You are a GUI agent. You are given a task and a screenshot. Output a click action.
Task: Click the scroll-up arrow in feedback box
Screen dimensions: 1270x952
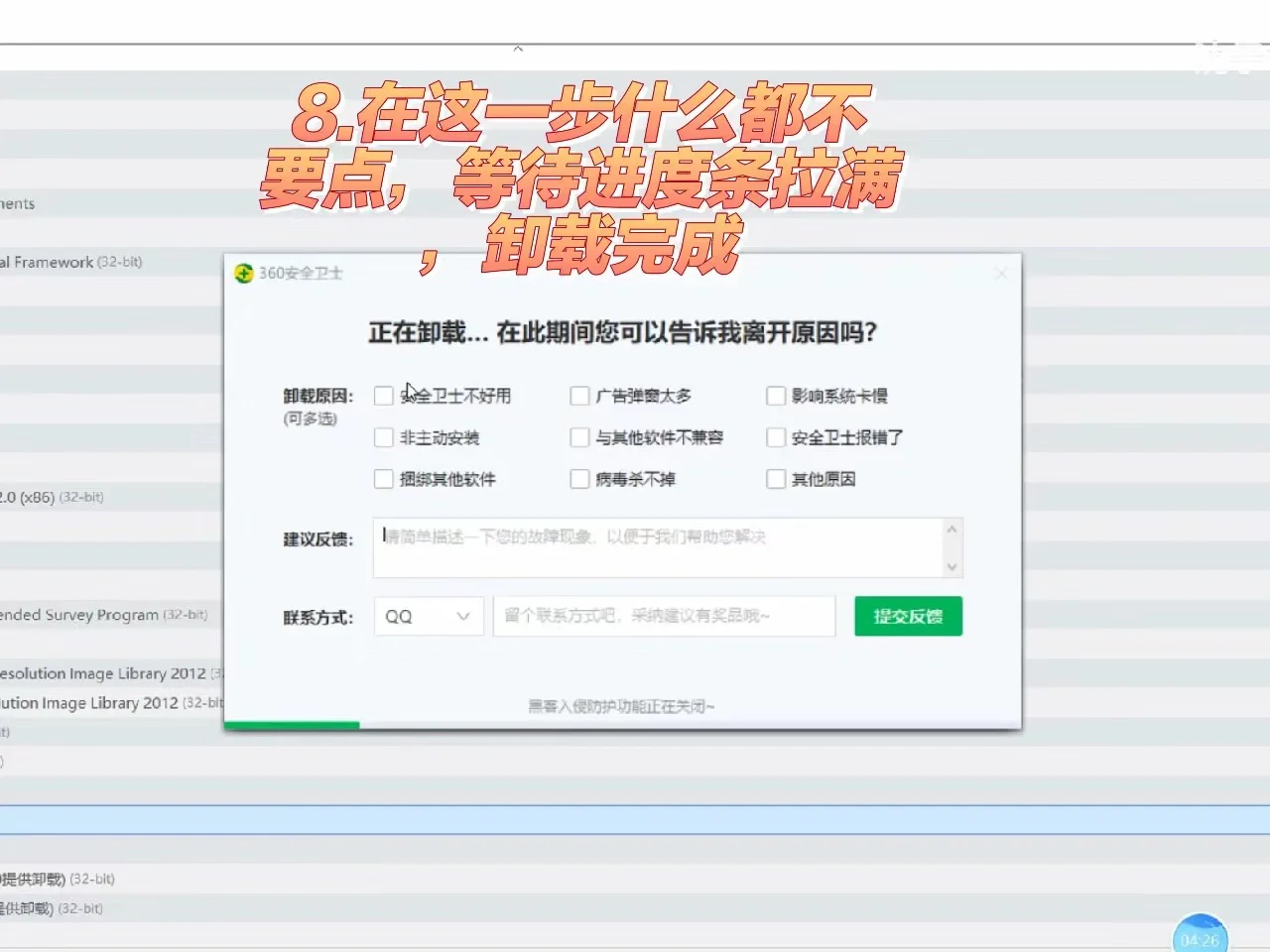tap(952, 527)
